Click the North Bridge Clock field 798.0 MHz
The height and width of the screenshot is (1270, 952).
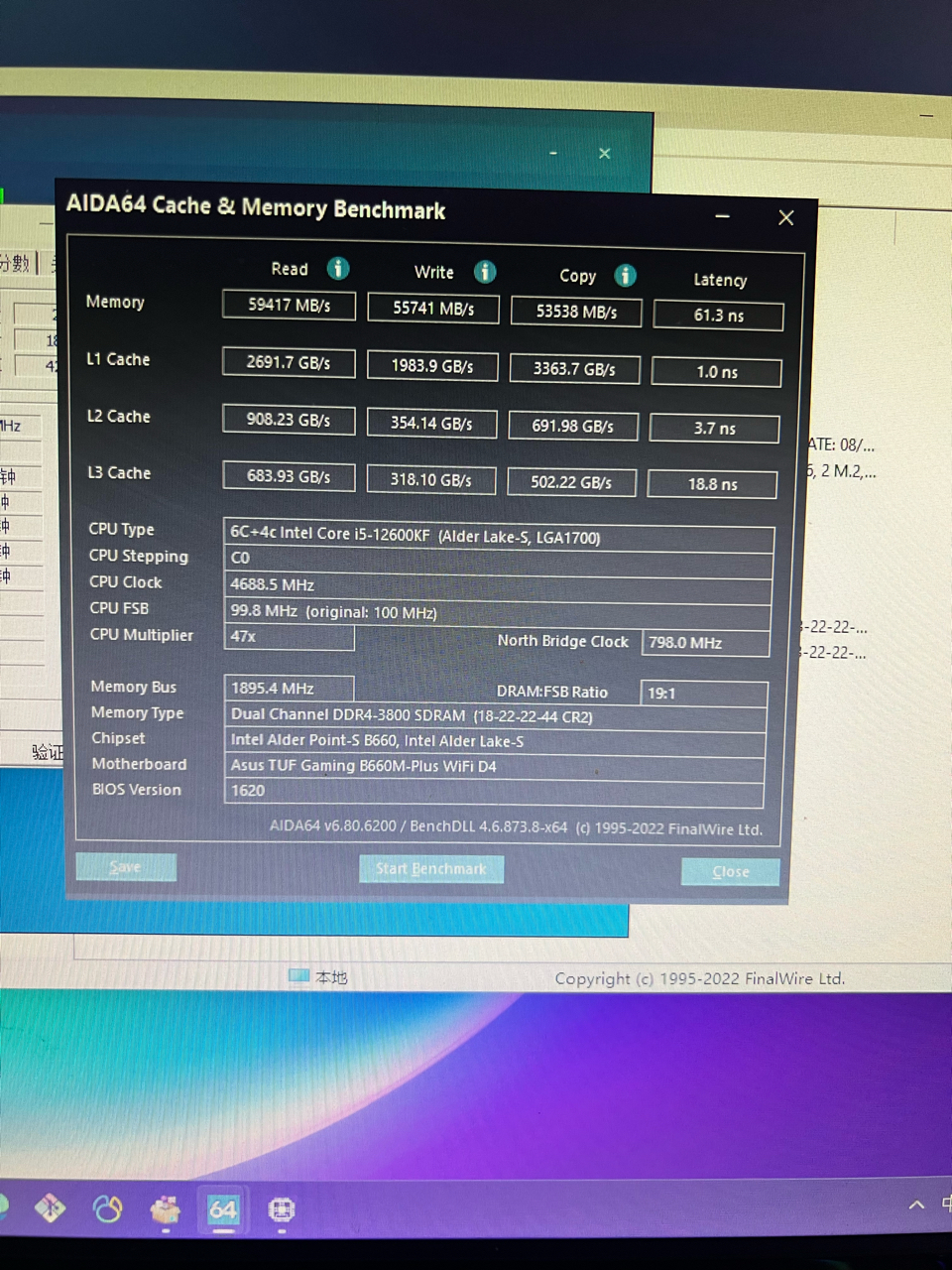tap(706, 643)
